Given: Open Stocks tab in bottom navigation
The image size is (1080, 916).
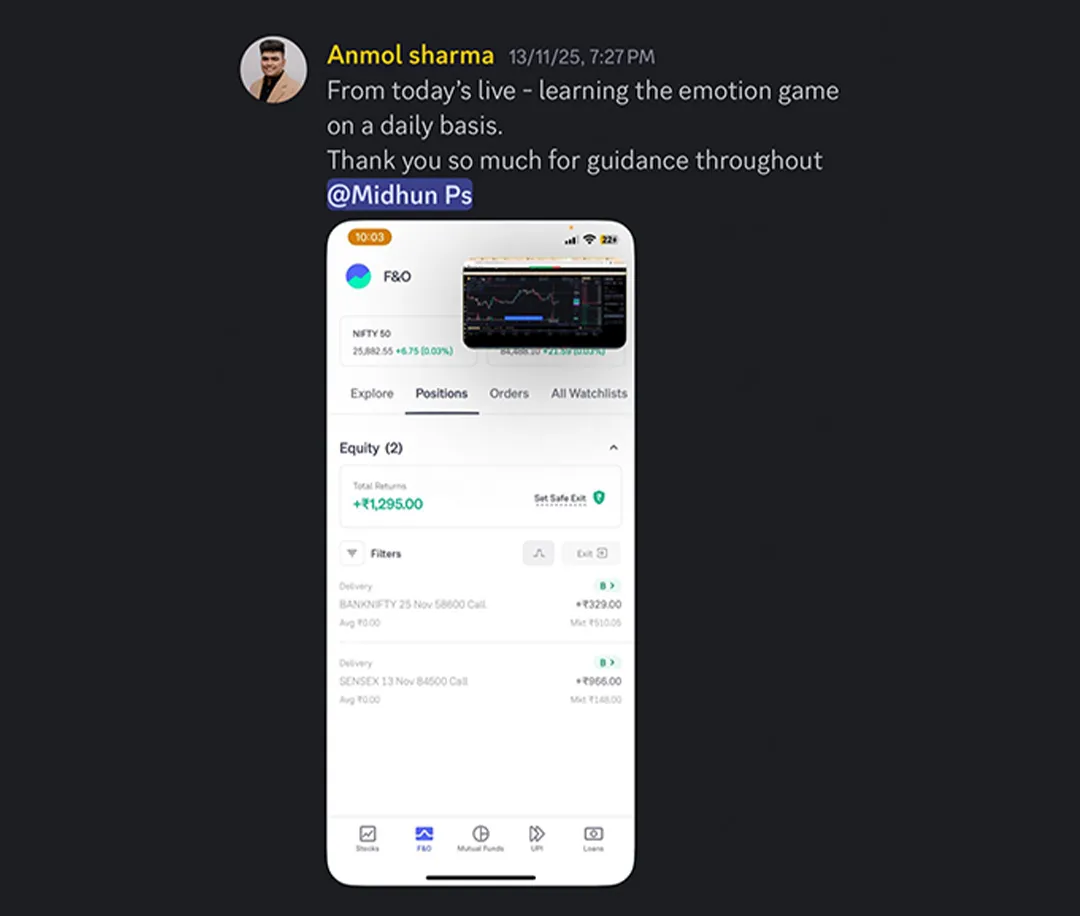Looking at the screenshot, I should point(368,838).
